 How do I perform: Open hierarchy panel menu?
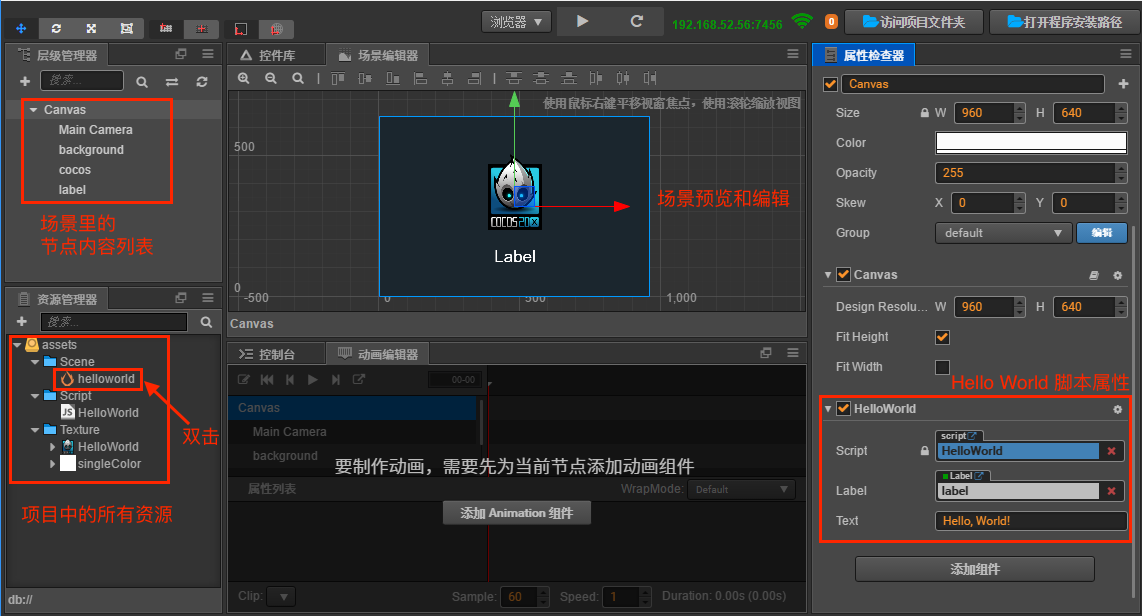[x=208, y=54]
